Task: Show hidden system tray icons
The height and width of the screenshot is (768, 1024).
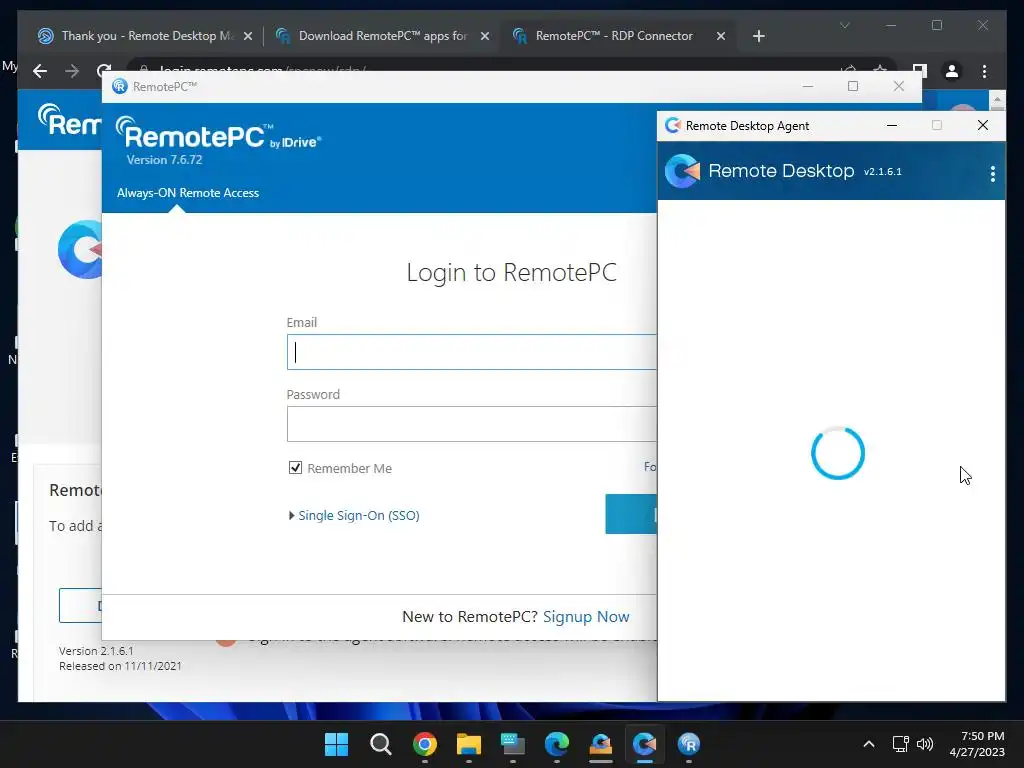Action: [869, 744]
